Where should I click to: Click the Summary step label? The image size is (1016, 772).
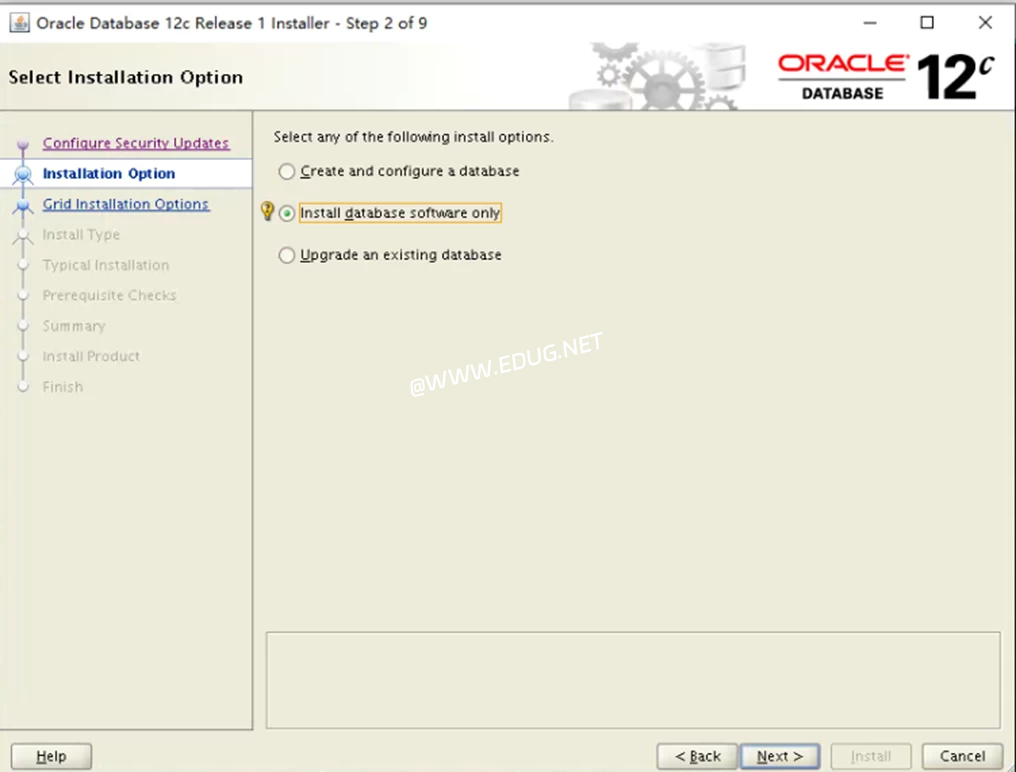(74, 326)
